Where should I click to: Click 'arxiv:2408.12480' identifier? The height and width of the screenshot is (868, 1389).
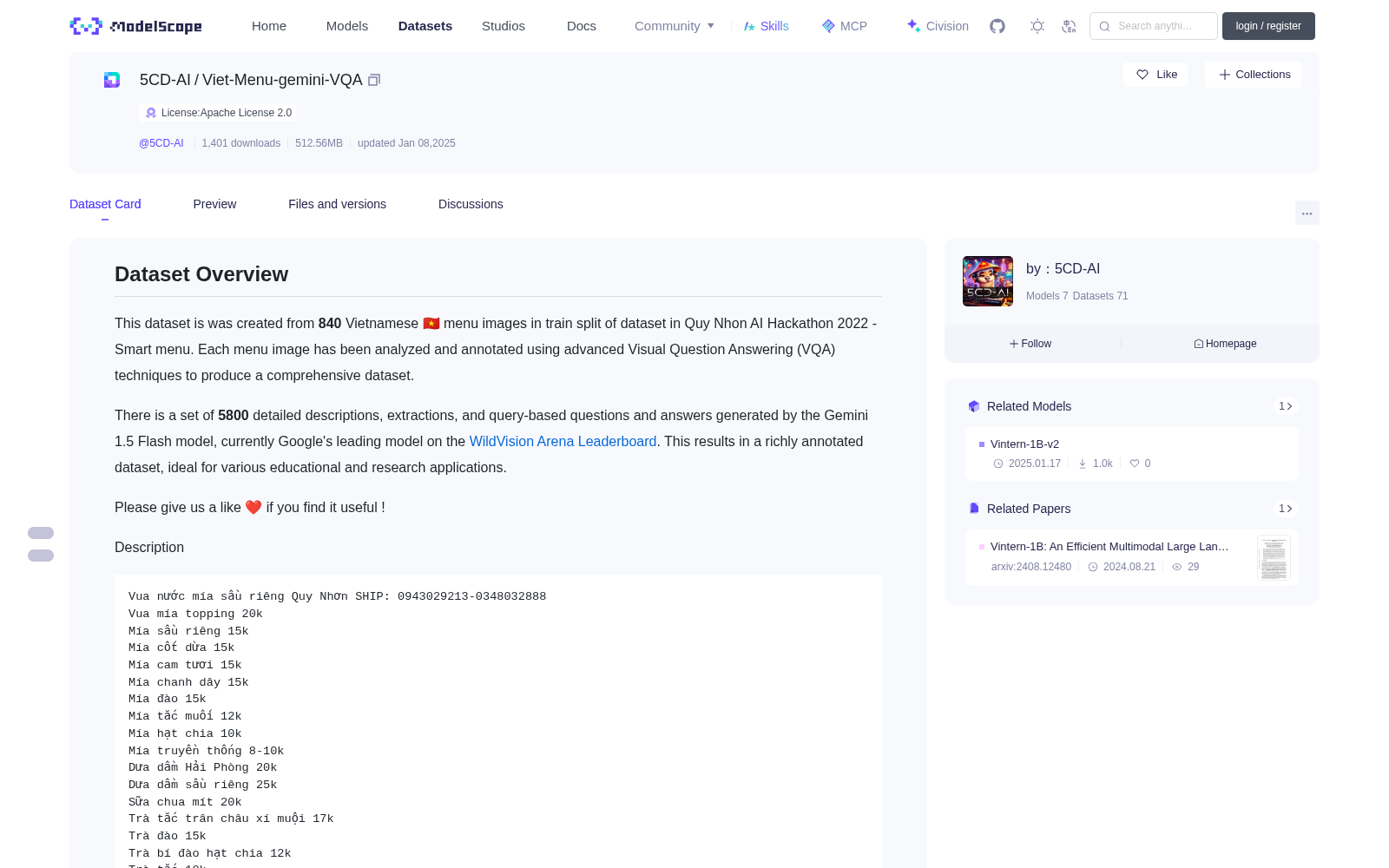(1031, 567)
